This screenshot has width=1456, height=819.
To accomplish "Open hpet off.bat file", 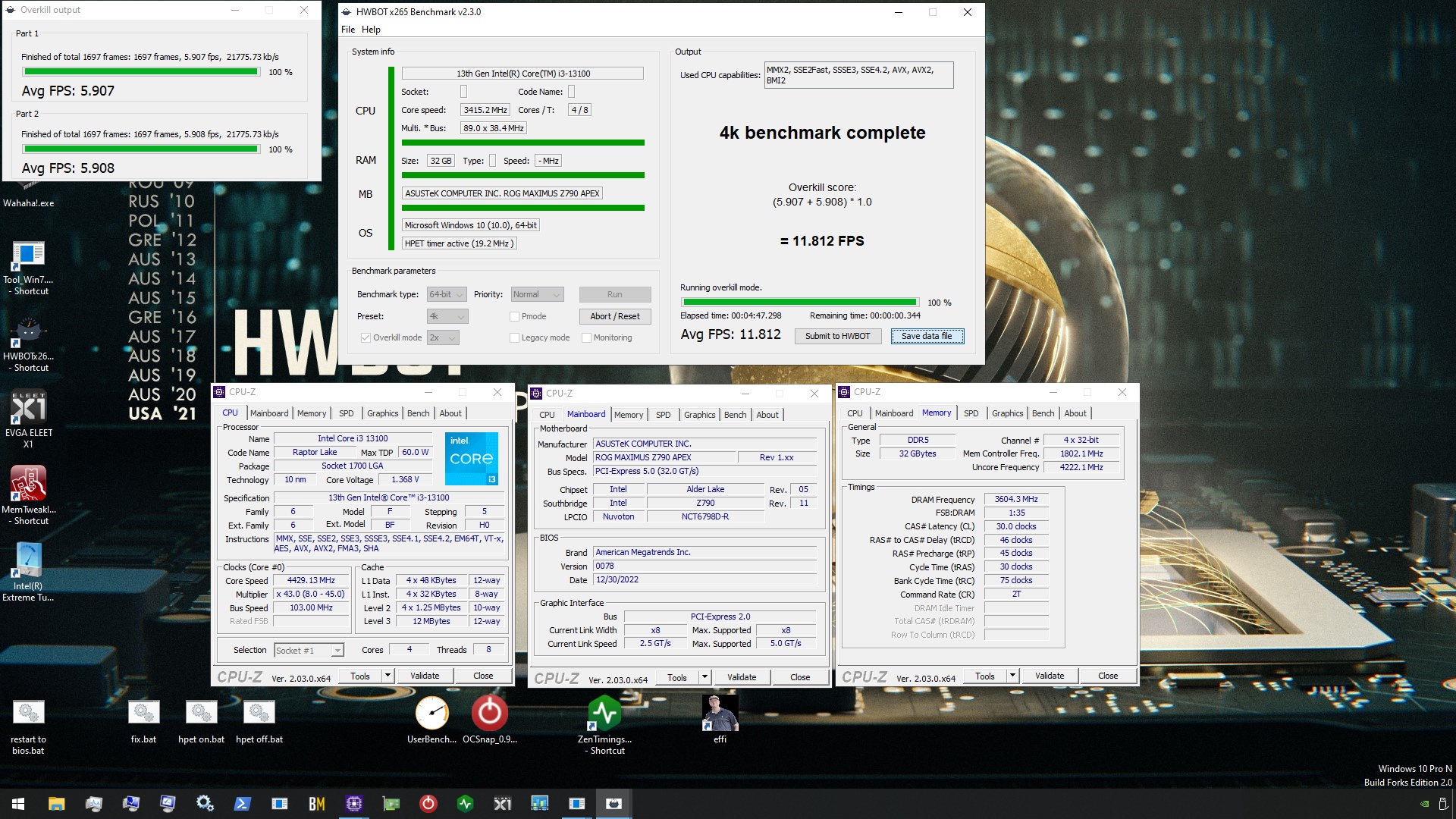I will (259, 722).
